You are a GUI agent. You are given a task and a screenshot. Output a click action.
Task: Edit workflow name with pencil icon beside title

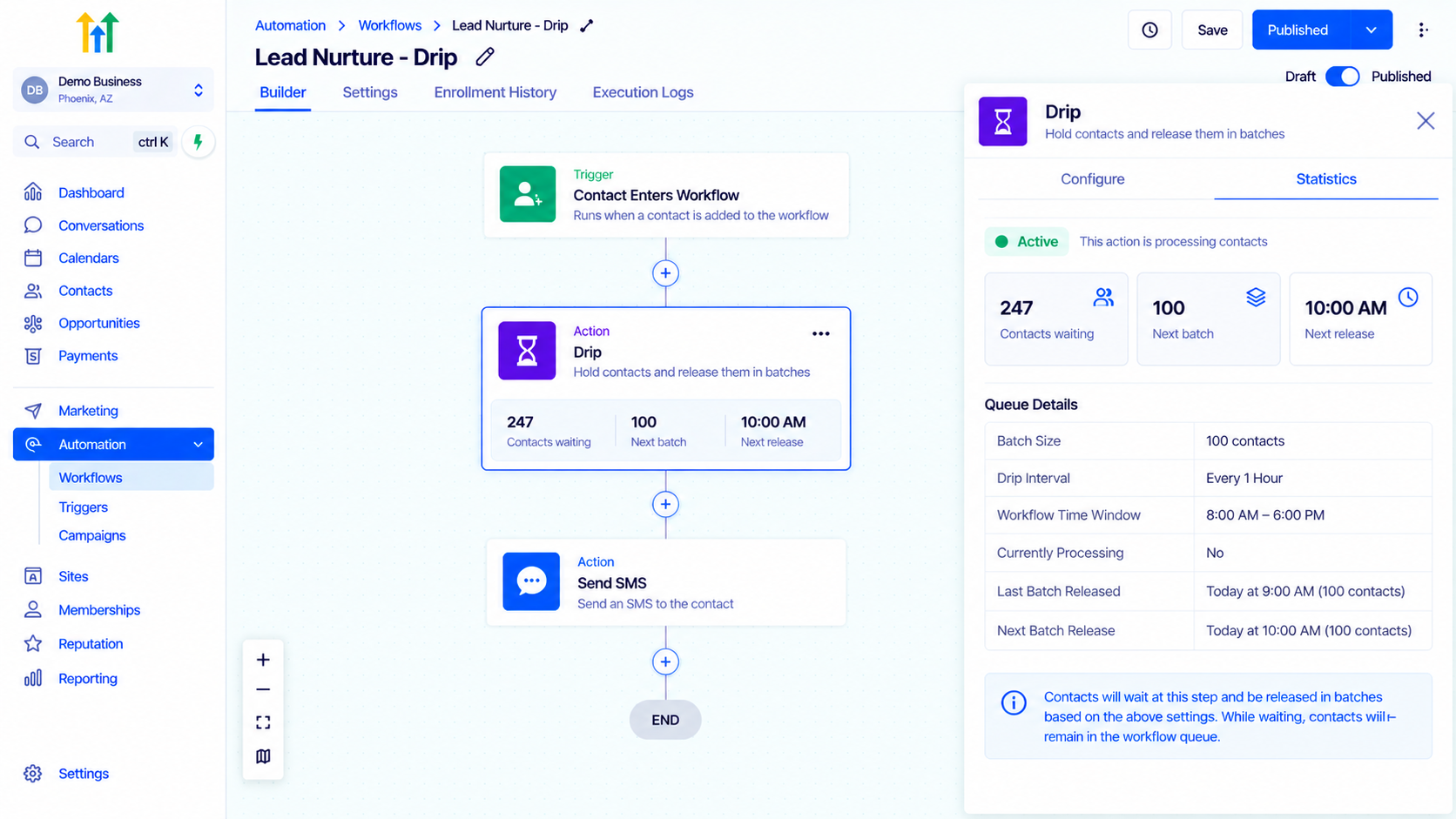point(485,57)
